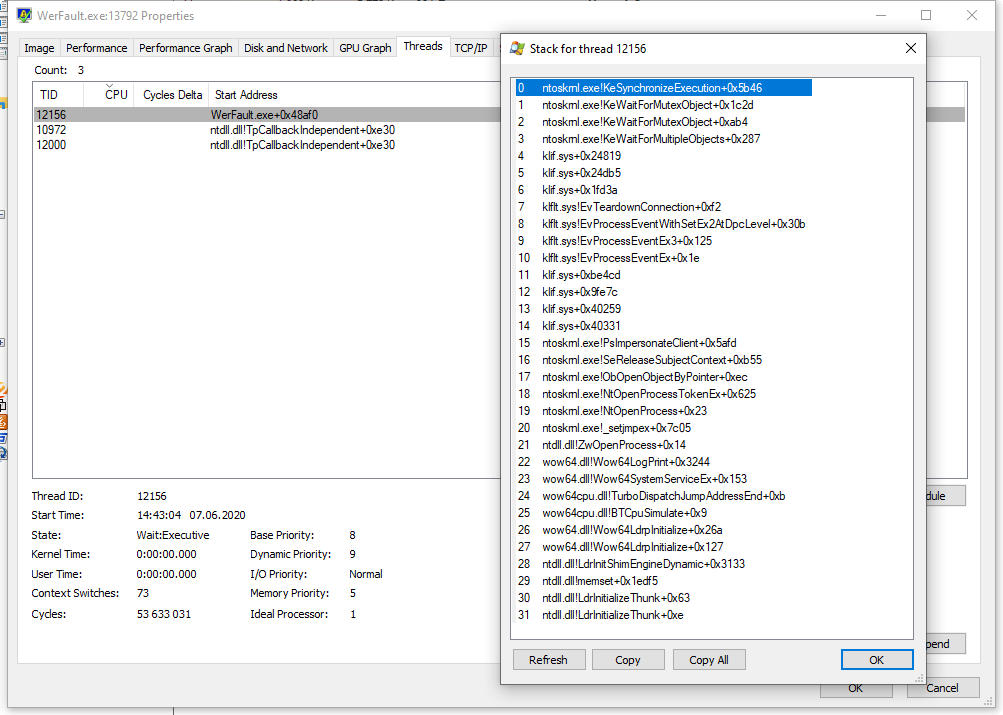Click the Context Switches value 73
Viewport: 1003px width, 715px height.
(143, 593)
